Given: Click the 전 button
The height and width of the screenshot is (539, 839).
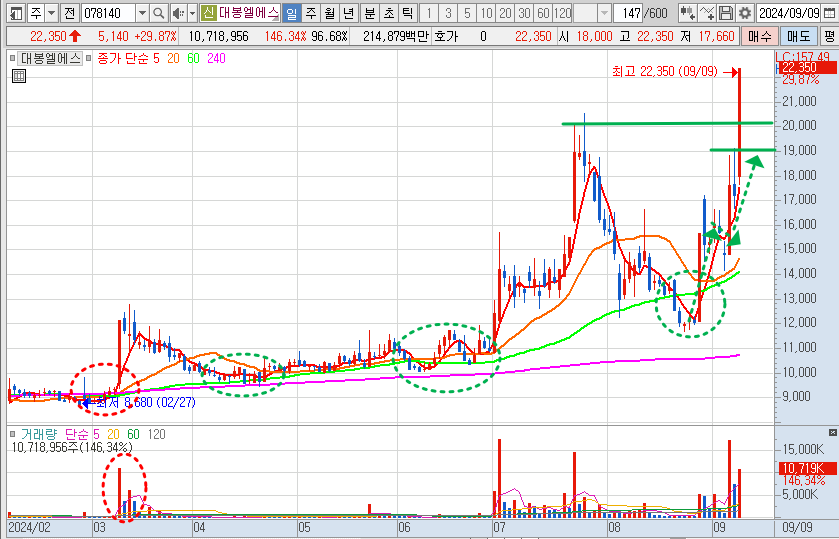Looking at the screenshot, I should [x=69, y=13].
